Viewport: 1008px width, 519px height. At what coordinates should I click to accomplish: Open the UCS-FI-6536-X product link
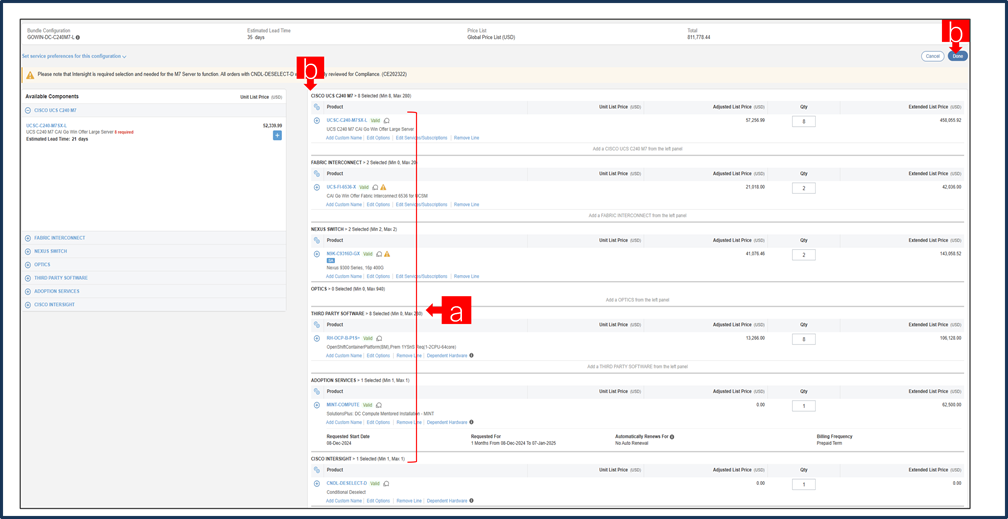[341, 187]
